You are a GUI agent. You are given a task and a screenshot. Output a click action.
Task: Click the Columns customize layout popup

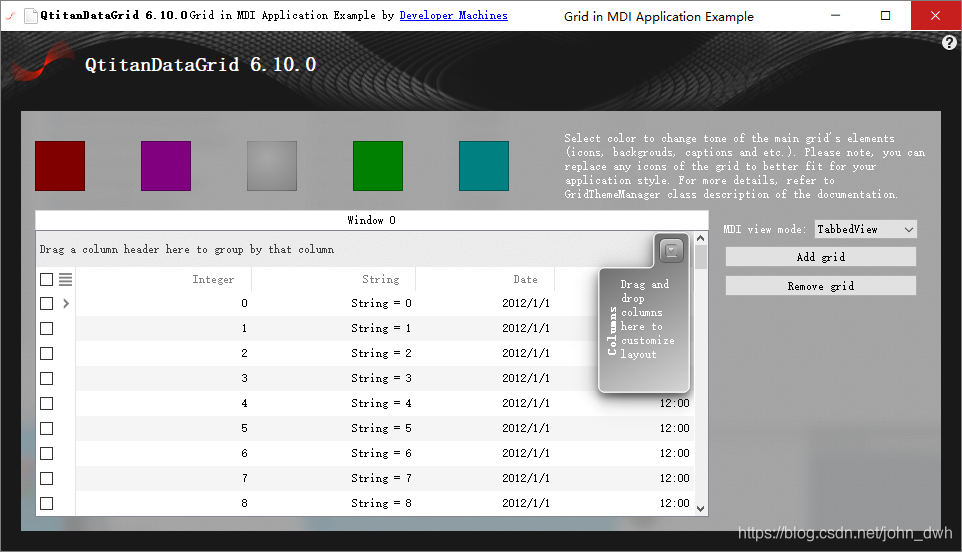pyautogui.click(x=644, y=330)
